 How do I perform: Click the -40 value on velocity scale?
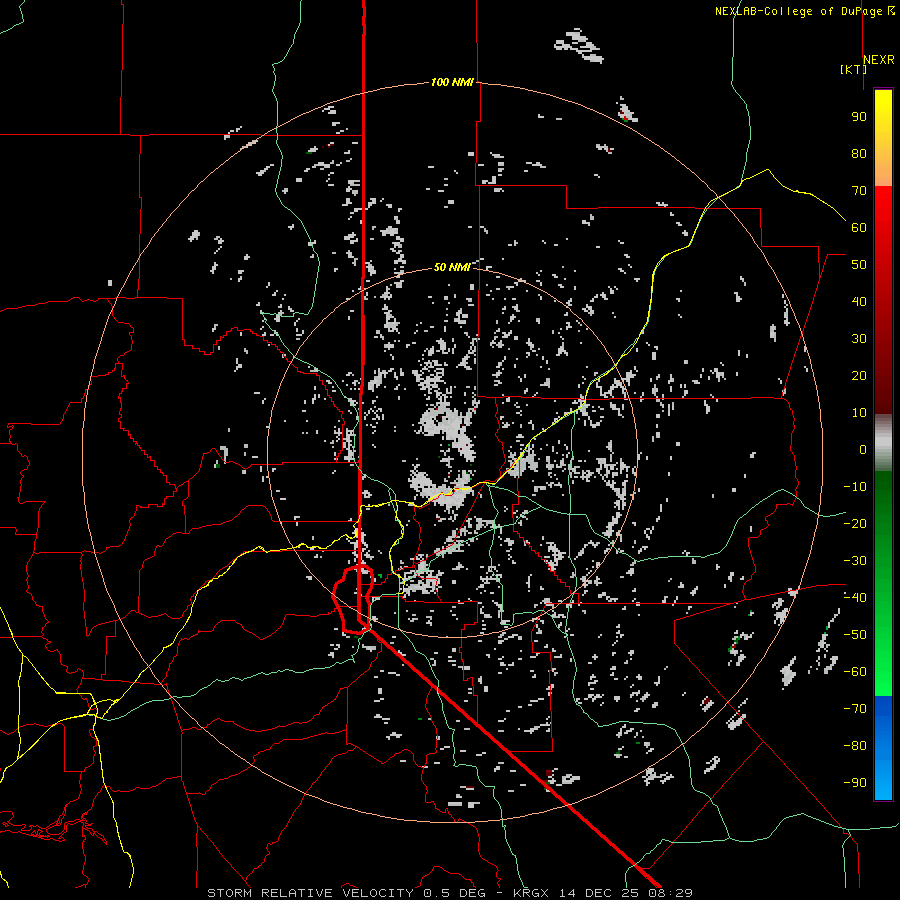[855, 598]
